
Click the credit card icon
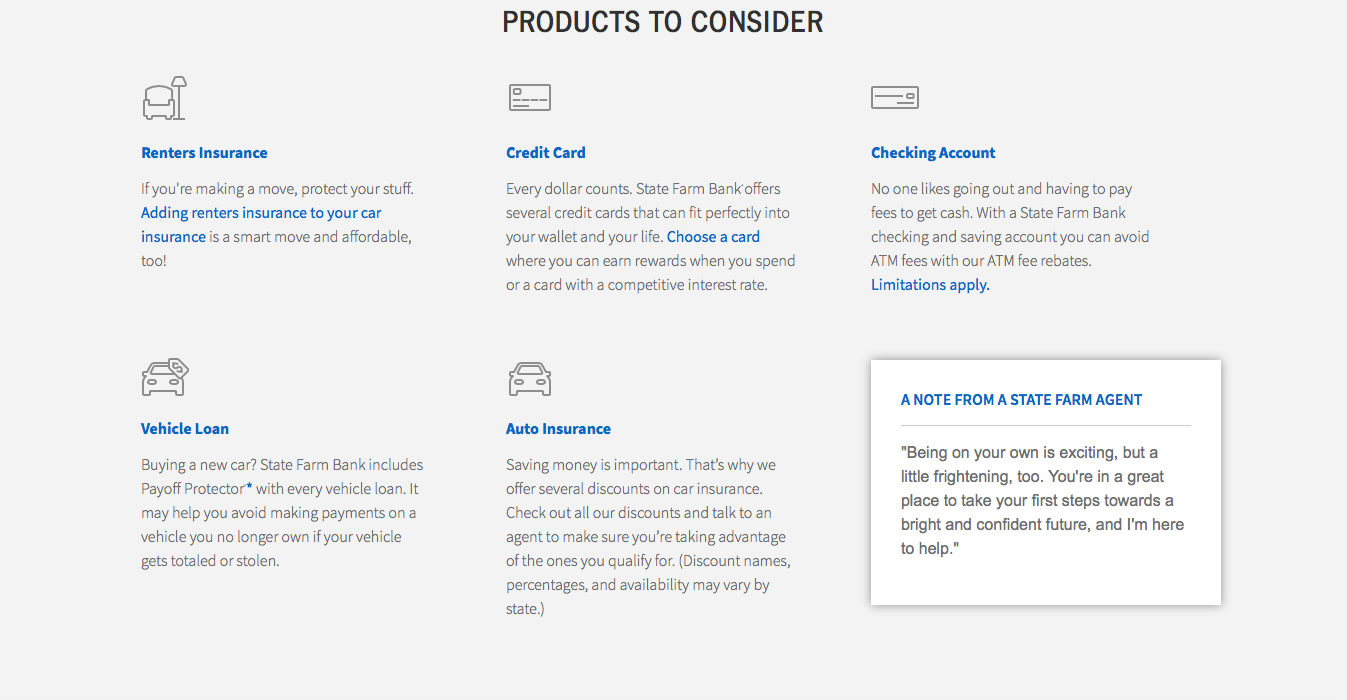pyautogui.click(x=529, y=97)
